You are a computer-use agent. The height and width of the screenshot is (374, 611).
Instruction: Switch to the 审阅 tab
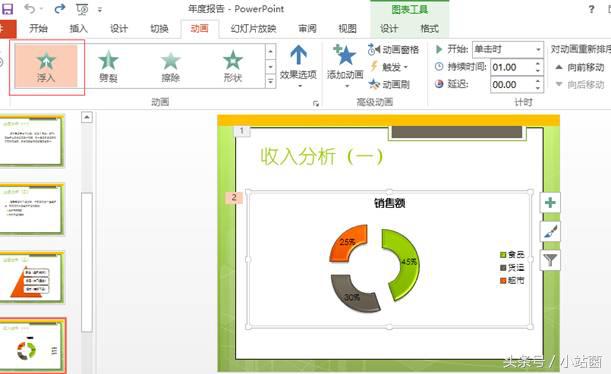[307, 28]
